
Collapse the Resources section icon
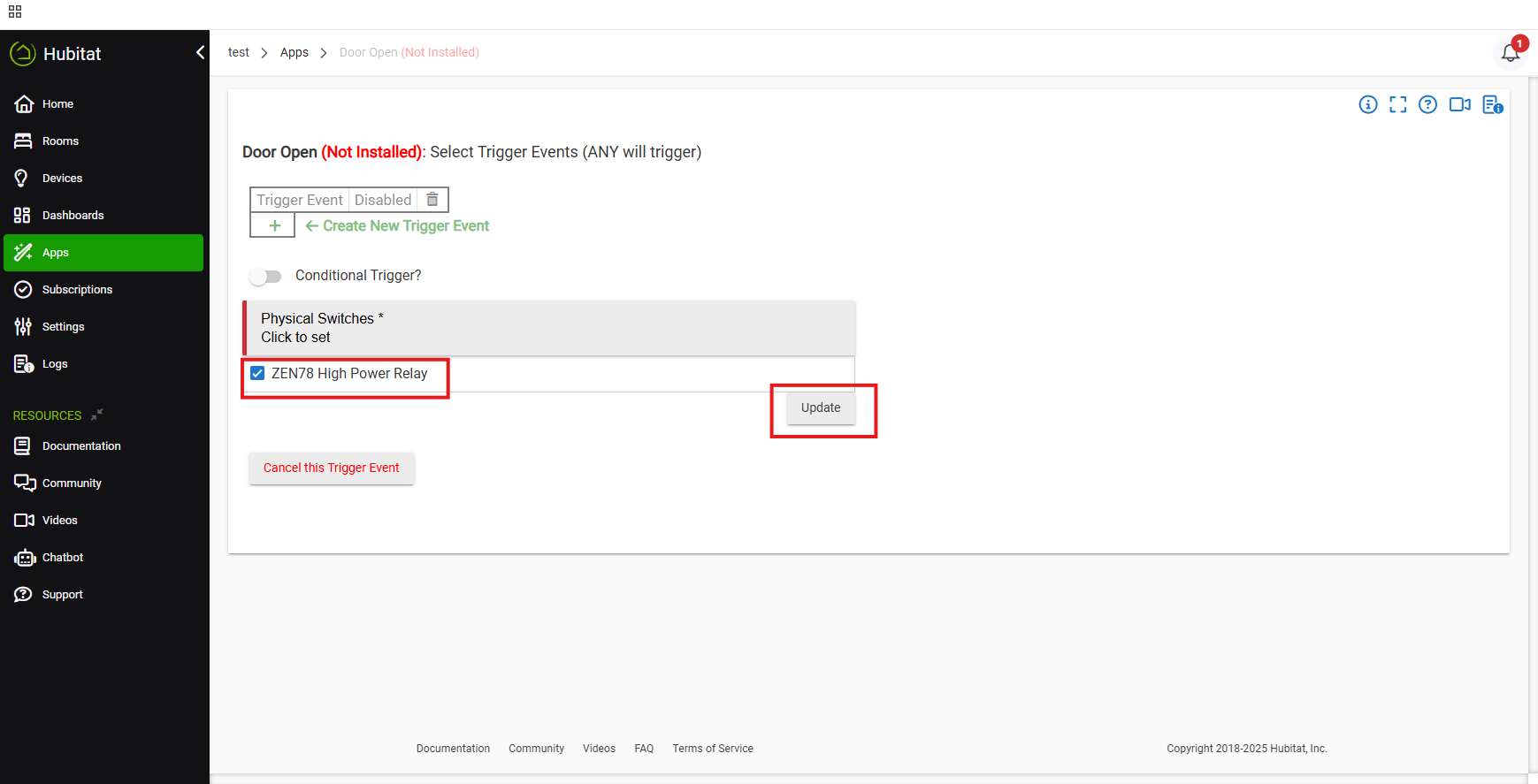(97, 414)
